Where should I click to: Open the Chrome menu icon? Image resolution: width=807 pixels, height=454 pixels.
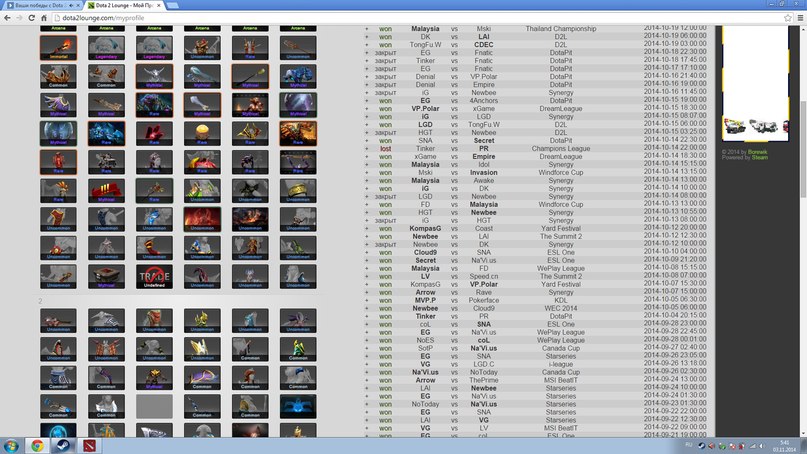800,18
